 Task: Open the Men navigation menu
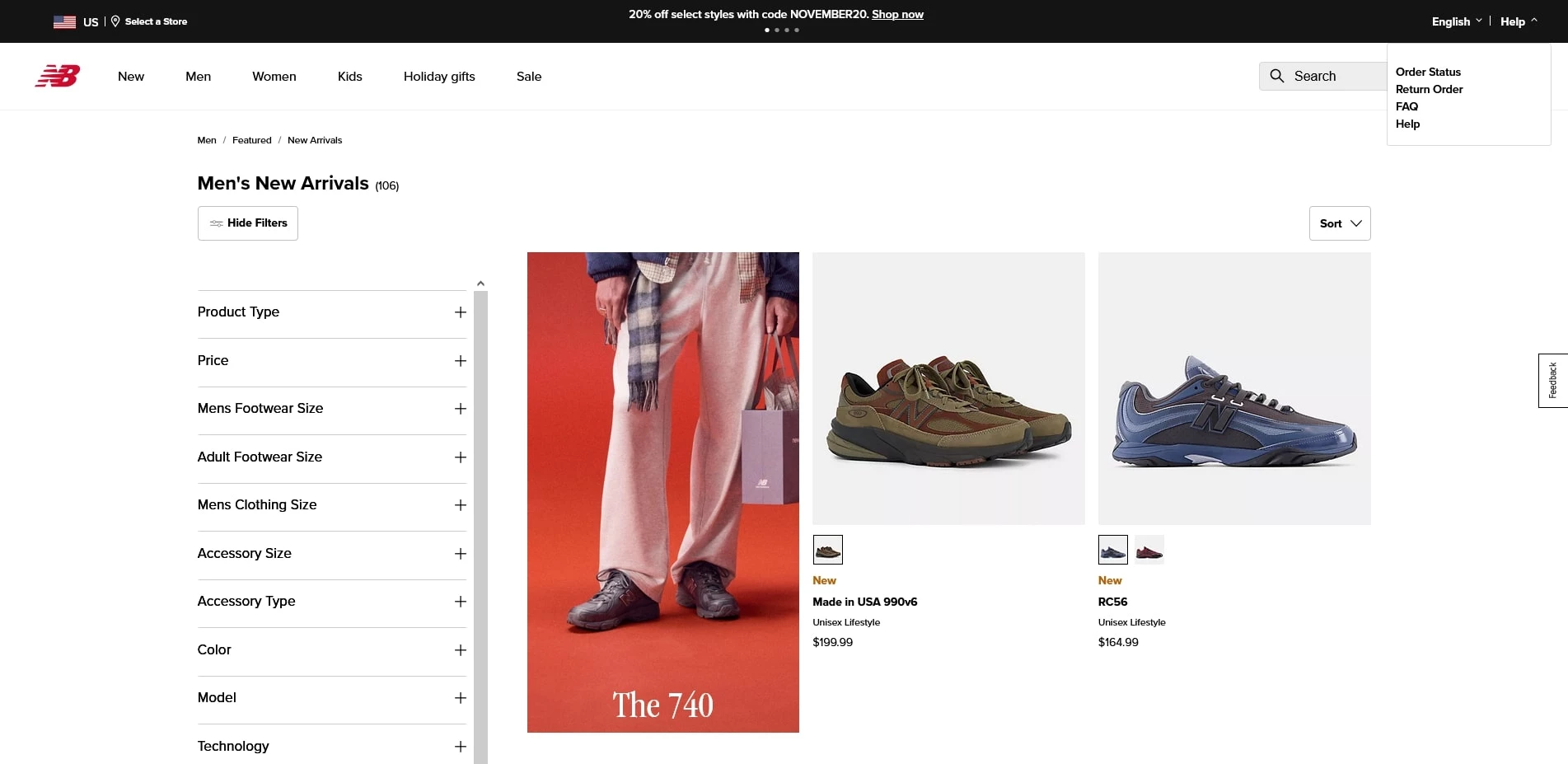tap(198, 76)
